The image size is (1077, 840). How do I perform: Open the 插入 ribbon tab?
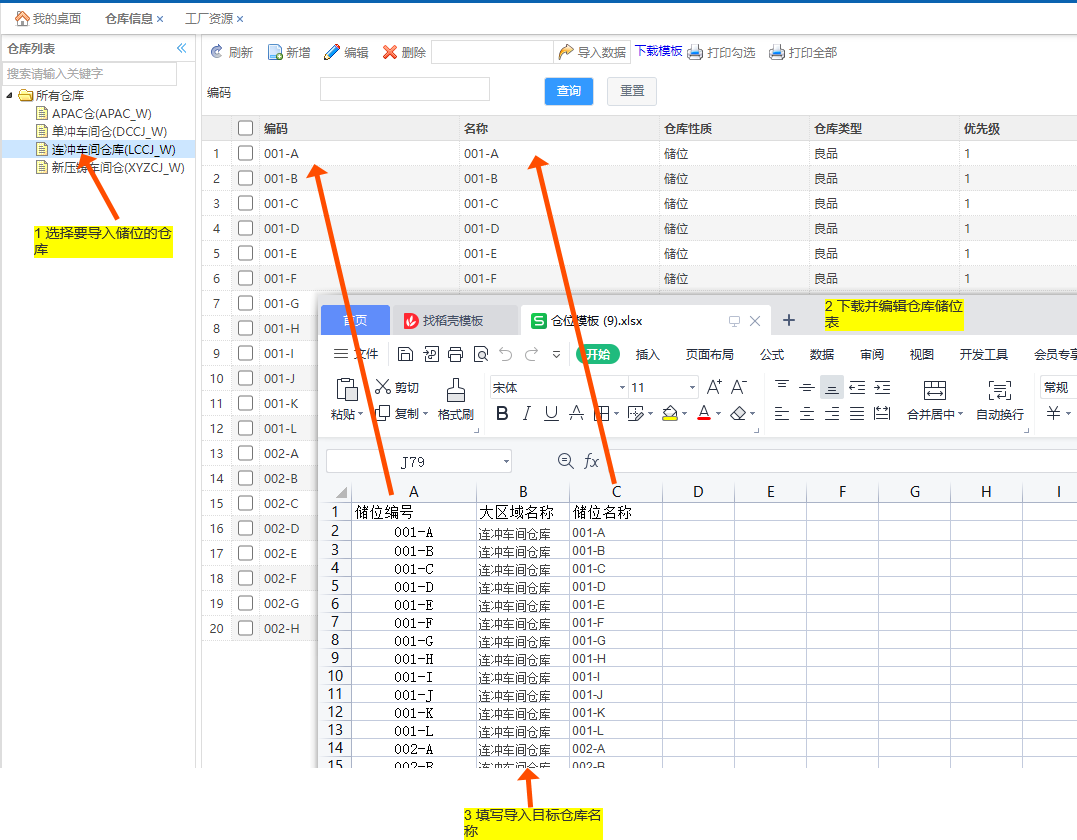click(x=648, y=354)
